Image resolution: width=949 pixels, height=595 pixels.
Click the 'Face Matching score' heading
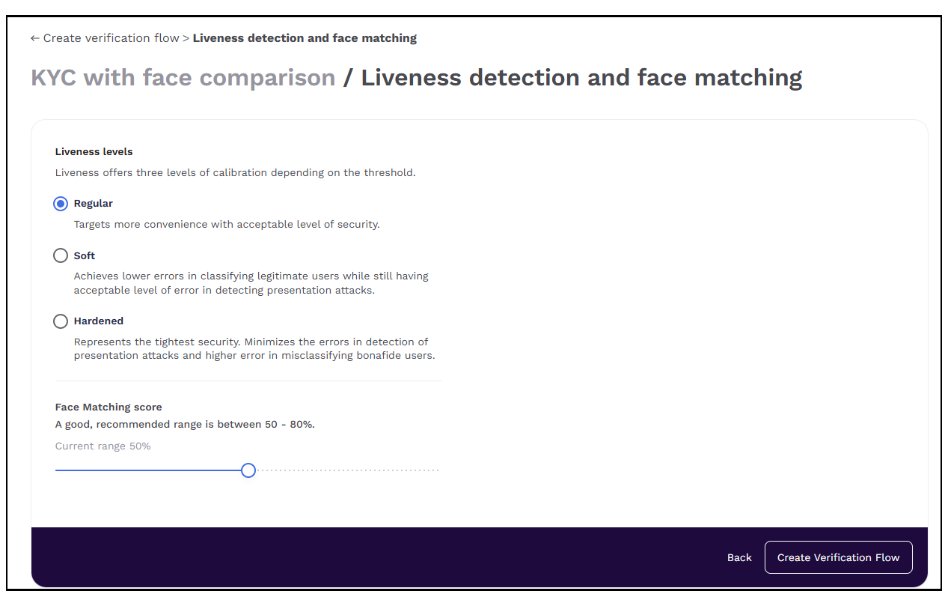click(x=108, y=407)
